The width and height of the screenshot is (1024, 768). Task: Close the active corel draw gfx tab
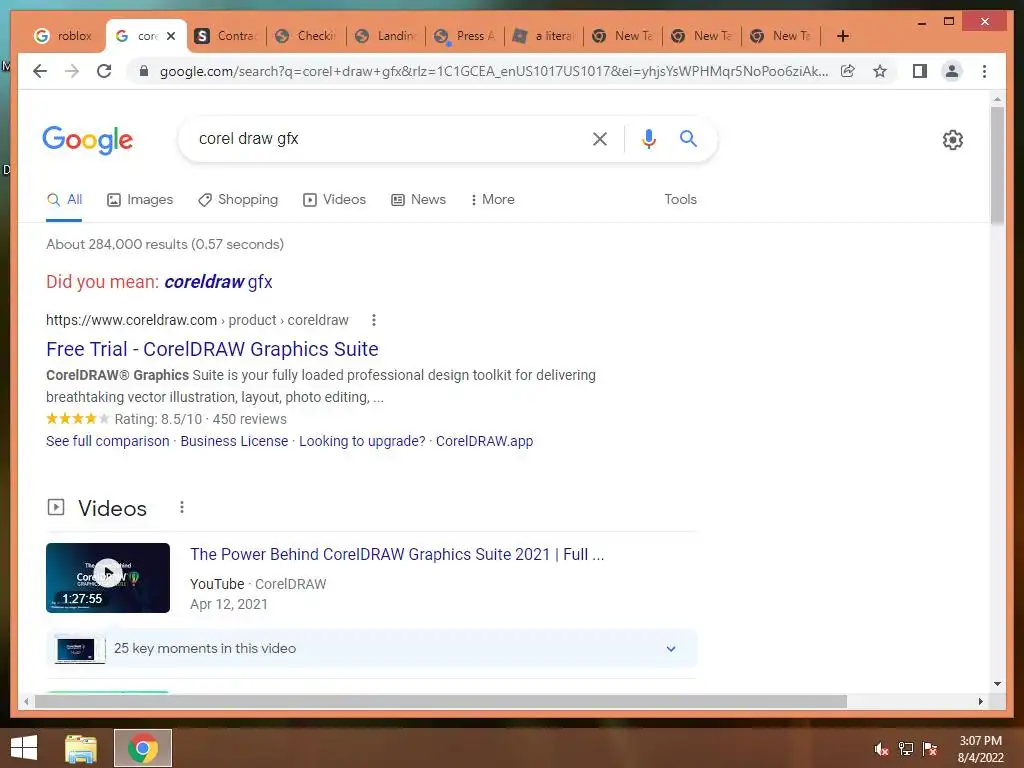[171, 36]
